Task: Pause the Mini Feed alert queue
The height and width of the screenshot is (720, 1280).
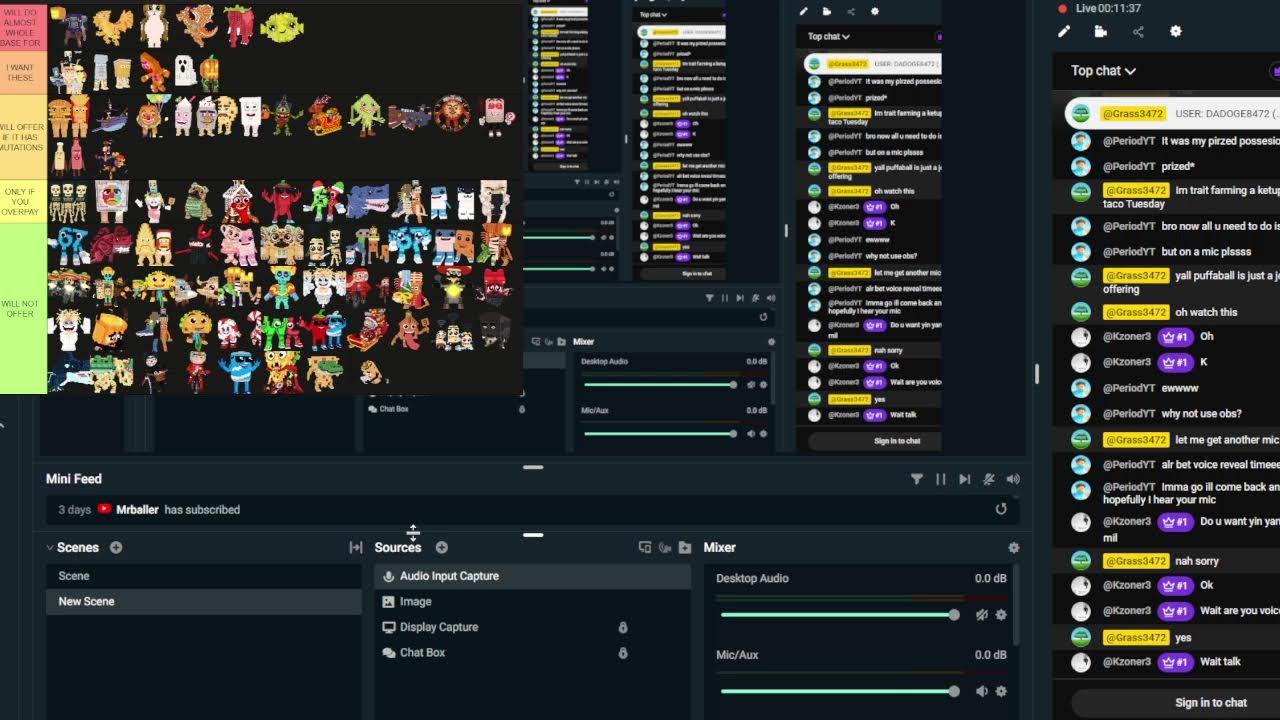Action: pyautogui.click(x=941, y=479)
